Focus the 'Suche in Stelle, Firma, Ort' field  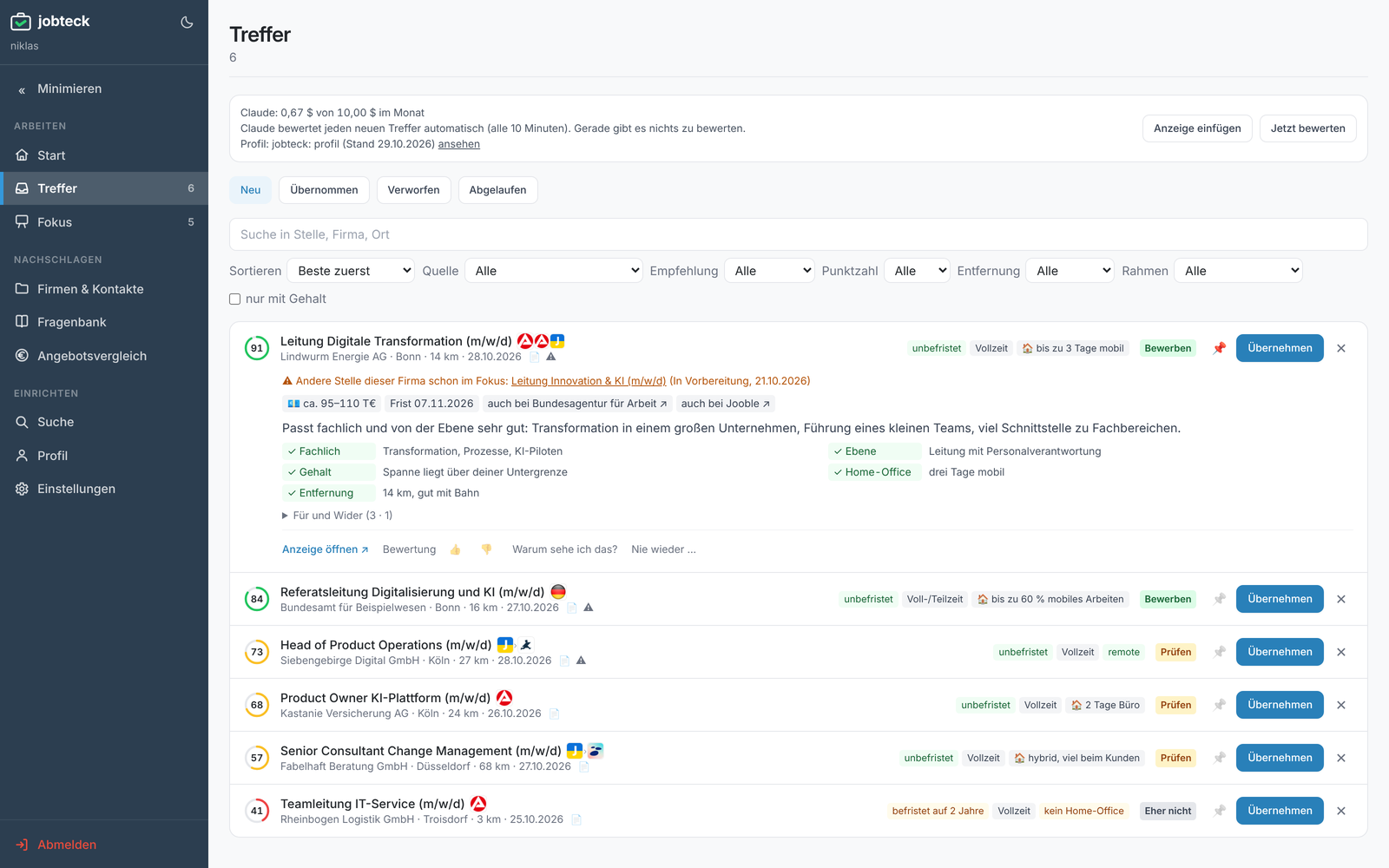point(798,234)
